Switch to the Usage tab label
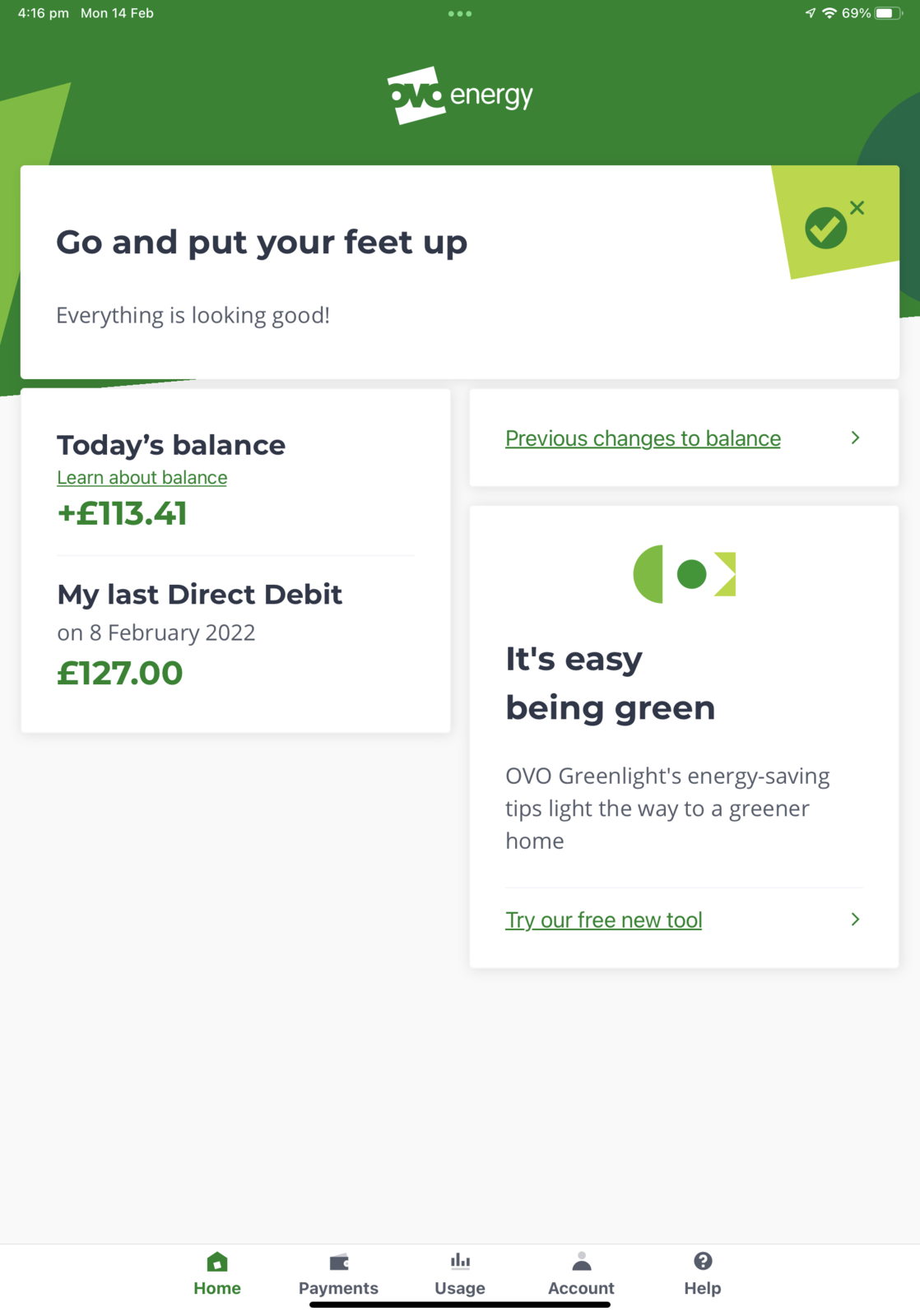 [460, 1288]
